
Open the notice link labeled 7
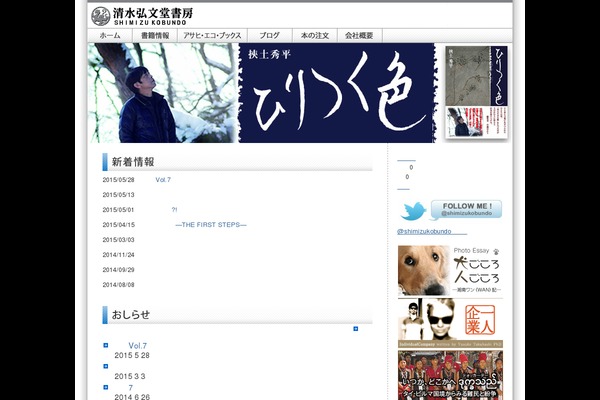click(130, 388)
